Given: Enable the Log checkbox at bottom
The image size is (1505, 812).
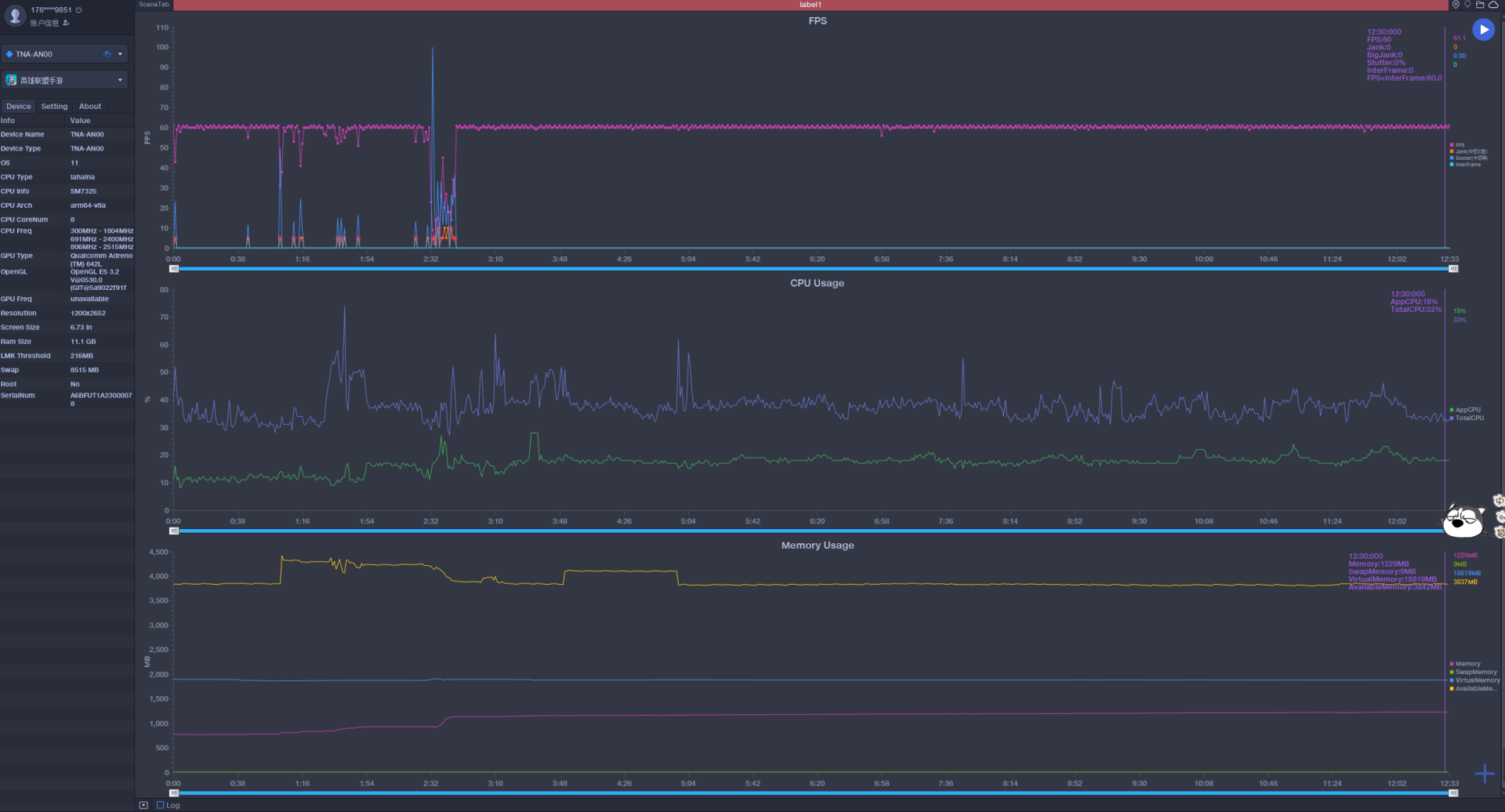Looking at the screenshot, I should coord(161,805).
